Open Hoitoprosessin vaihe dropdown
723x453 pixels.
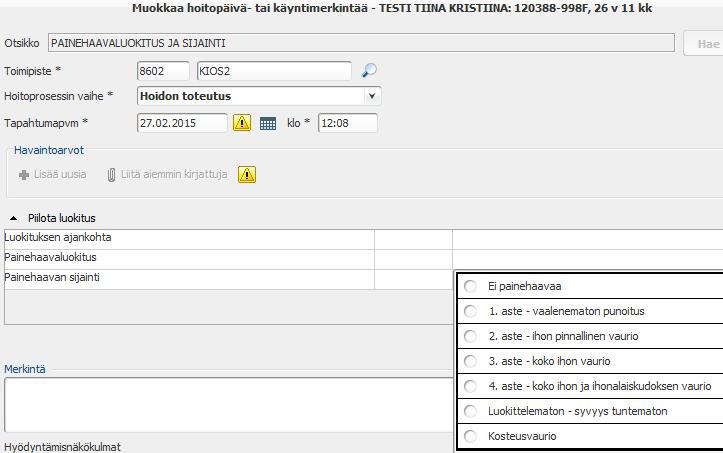372,96
